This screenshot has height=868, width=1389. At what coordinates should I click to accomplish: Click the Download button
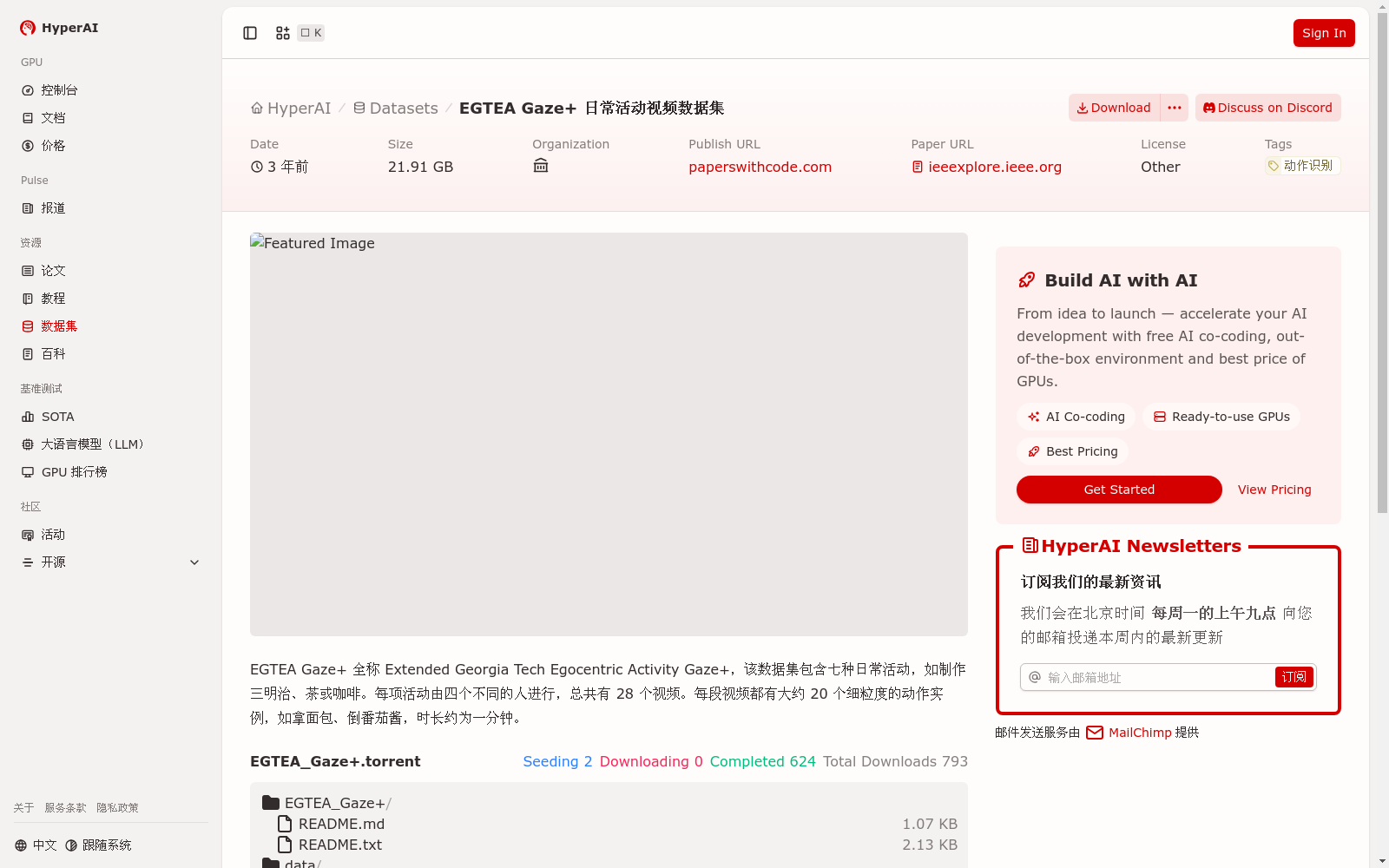point(1114,108)
